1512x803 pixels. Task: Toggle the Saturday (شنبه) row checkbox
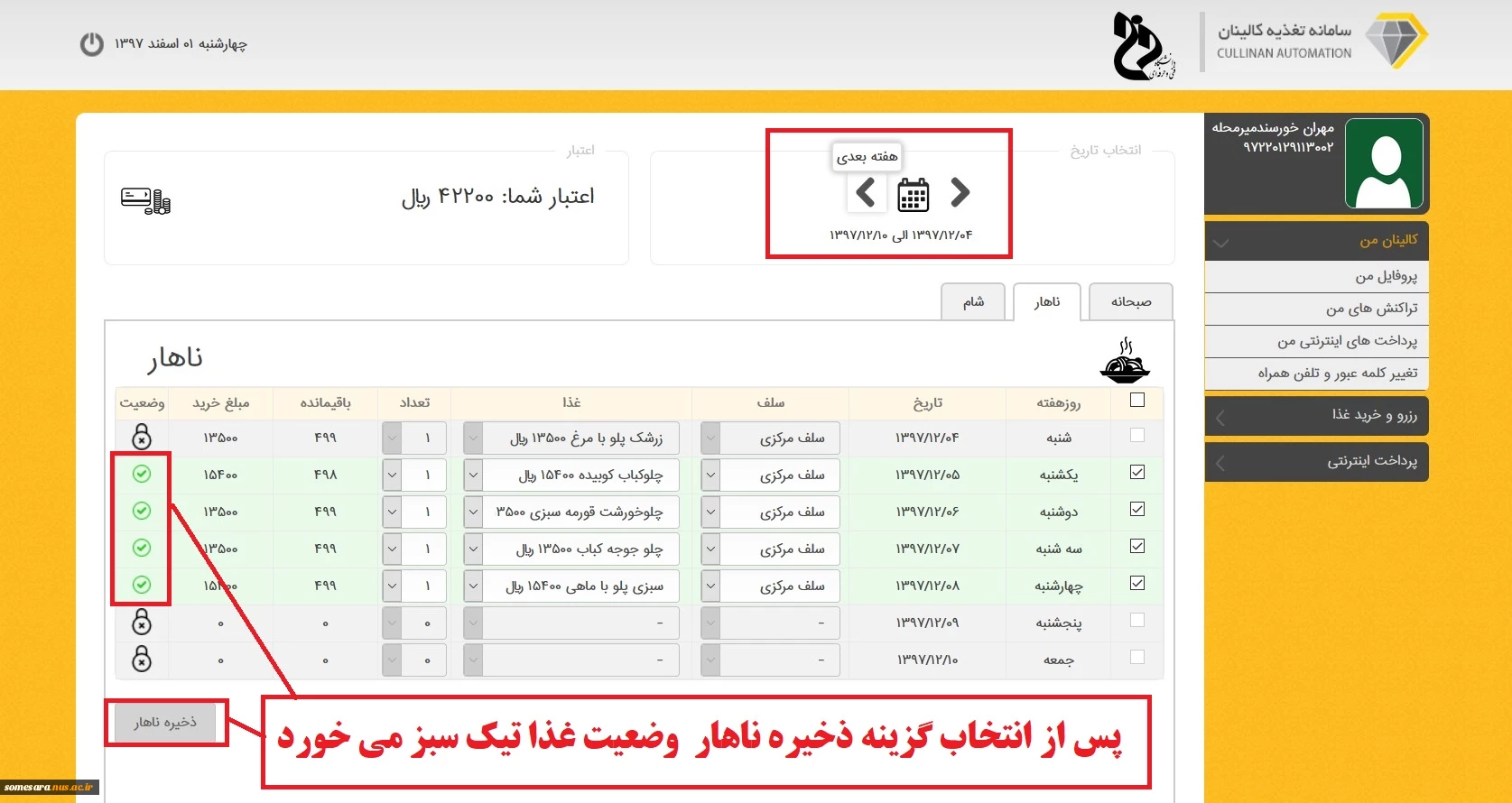point(1137,435)
